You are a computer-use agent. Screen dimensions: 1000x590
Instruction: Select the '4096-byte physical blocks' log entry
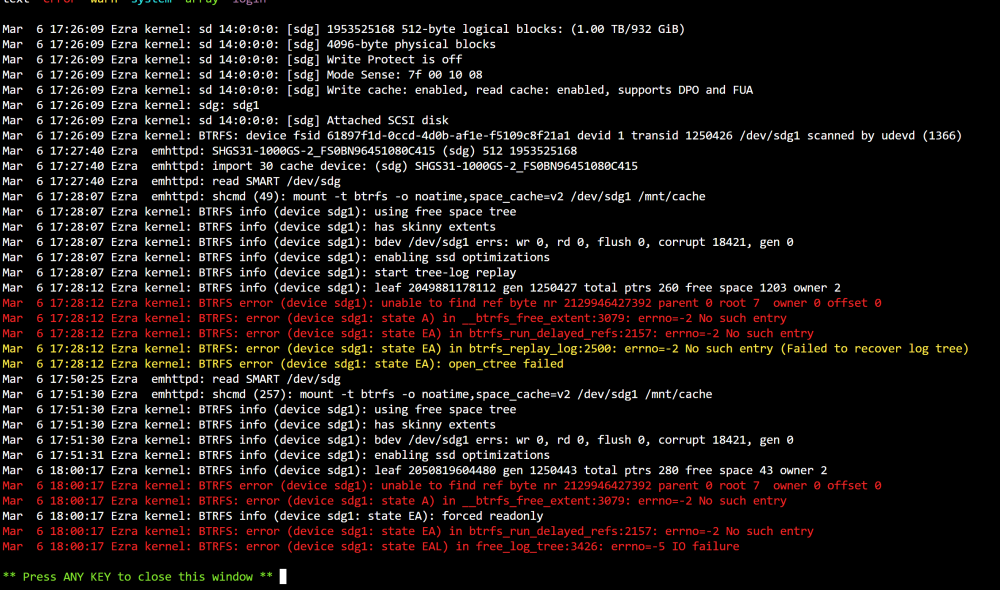point(249,45)
